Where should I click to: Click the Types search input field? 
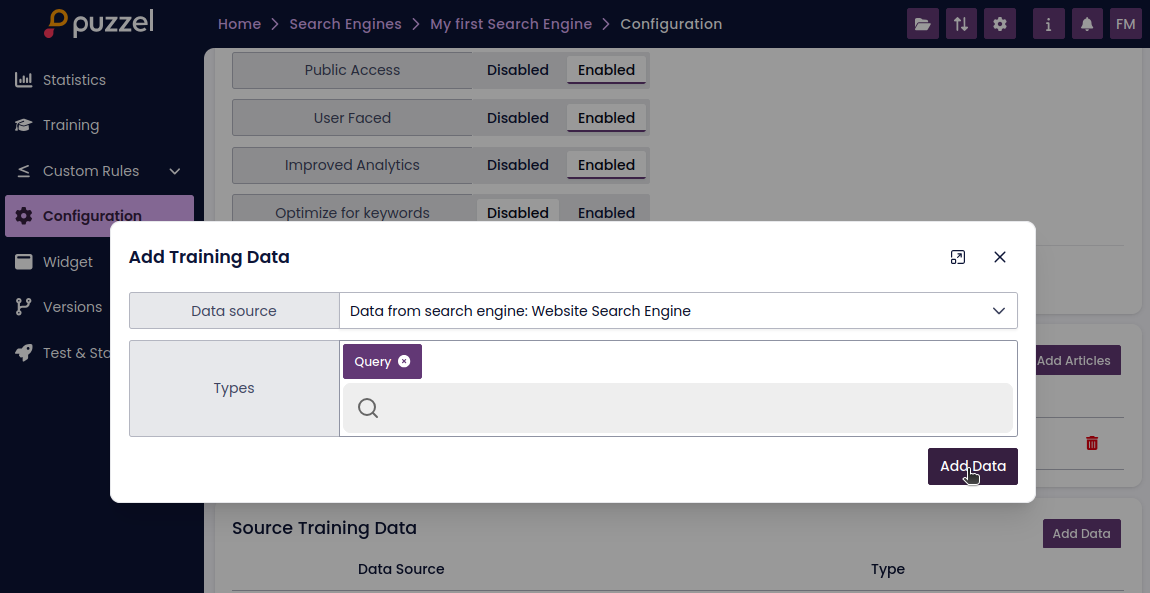(x=690, y=408)
